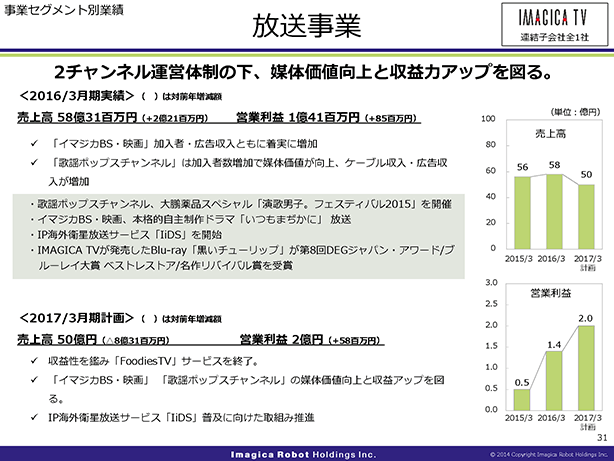Click the operating profit bar labeled 0.5

tap(522, 400)
